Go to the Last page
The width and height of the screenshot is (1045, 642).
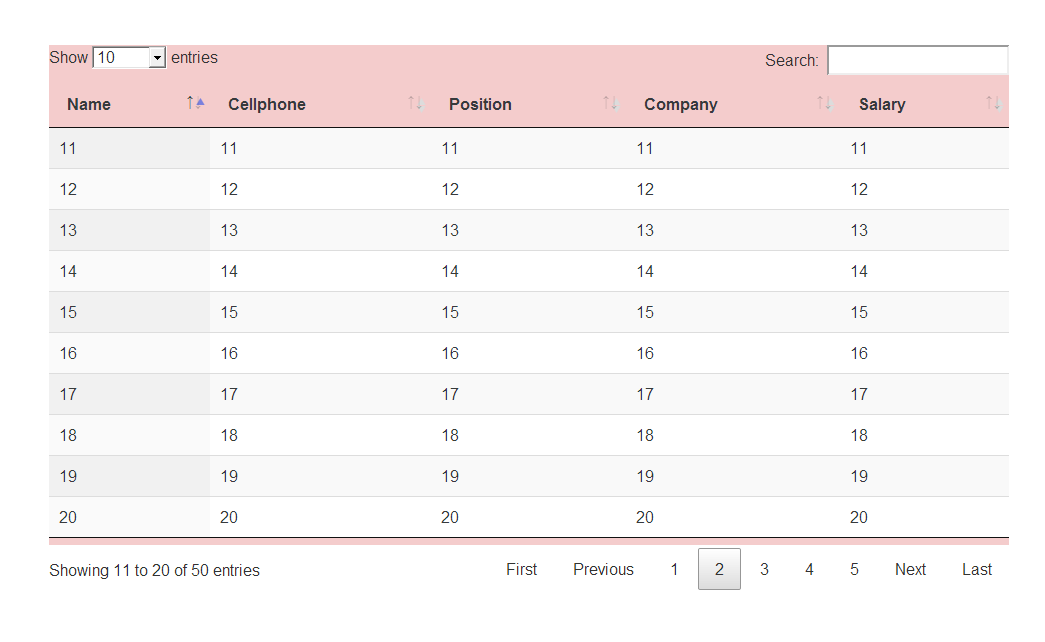pos(977,569)
